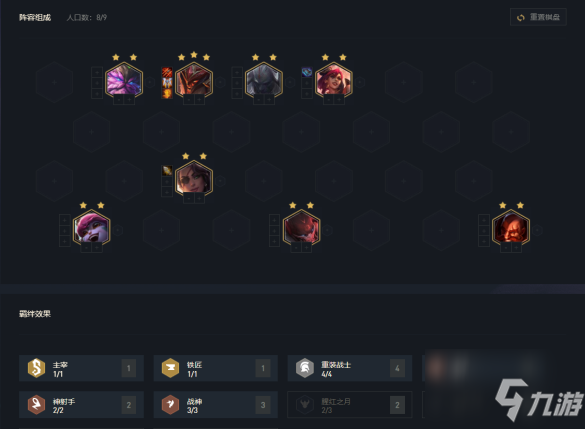The height and width of the screenshot is (429, 585).
Task: Open the 神射手 2/2 trait card
Action: click(81, 405)
